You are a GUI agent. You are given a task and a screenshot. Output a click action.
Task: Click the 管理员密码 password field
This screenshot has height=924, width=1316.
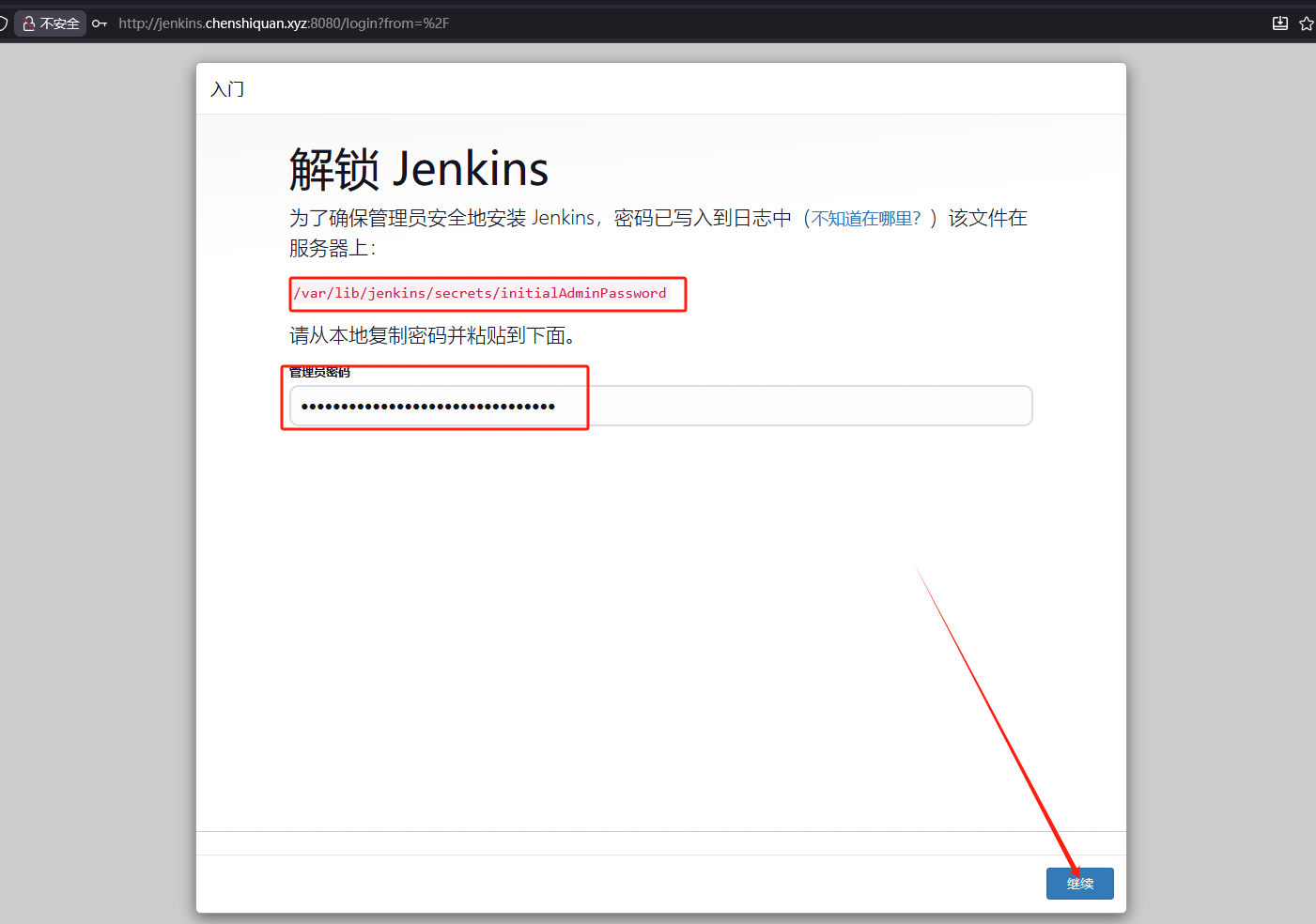tap(661, 406)
